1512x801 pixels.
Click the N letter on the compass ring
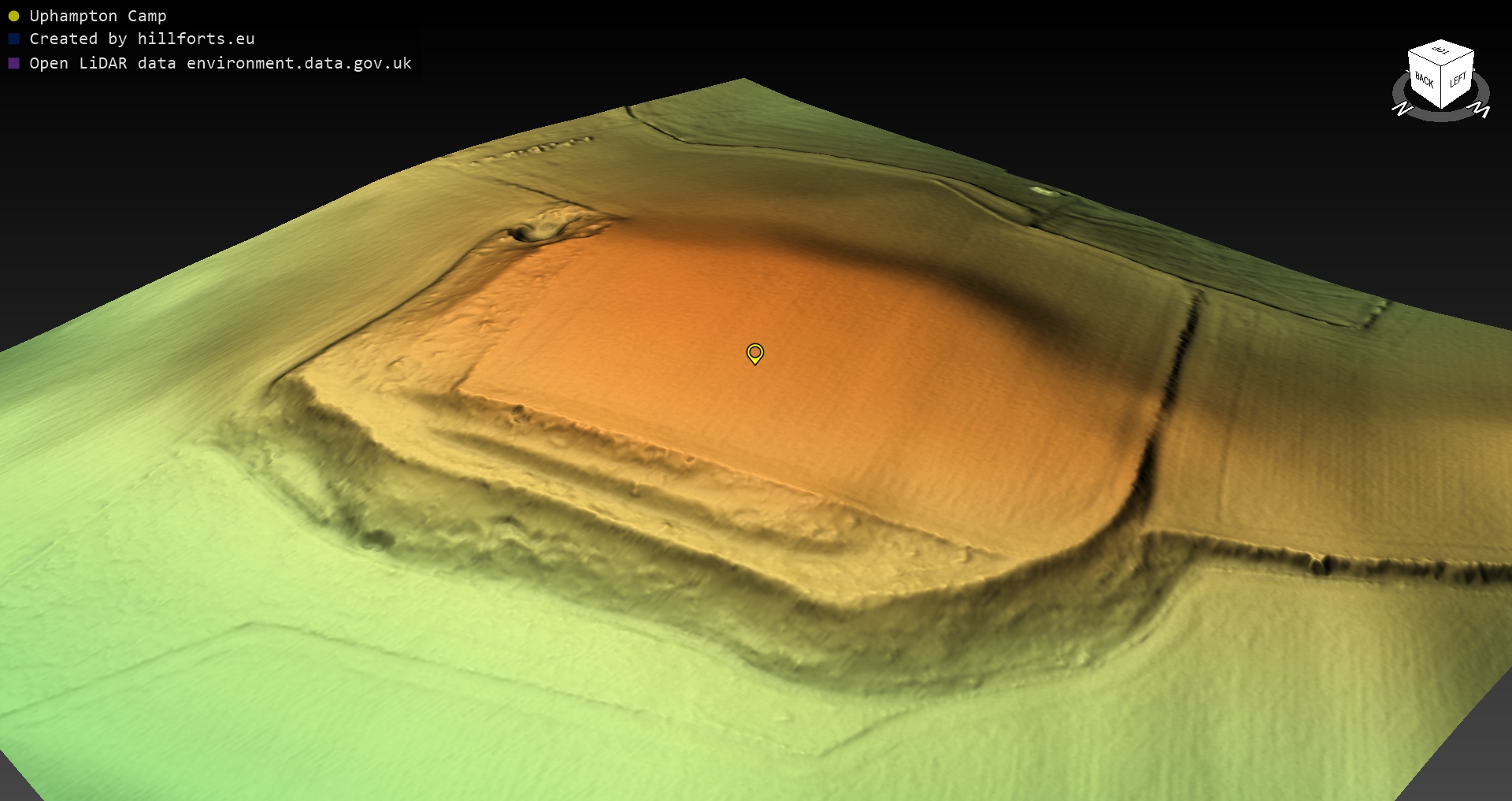click(1402, 109)
